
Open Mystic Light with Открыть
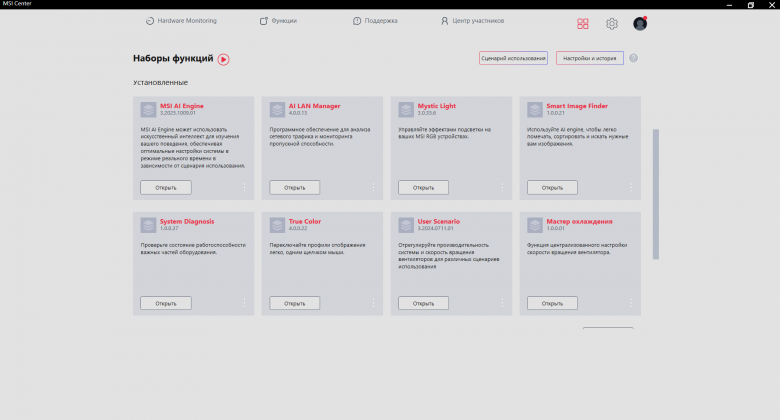[x=423, y=188]
